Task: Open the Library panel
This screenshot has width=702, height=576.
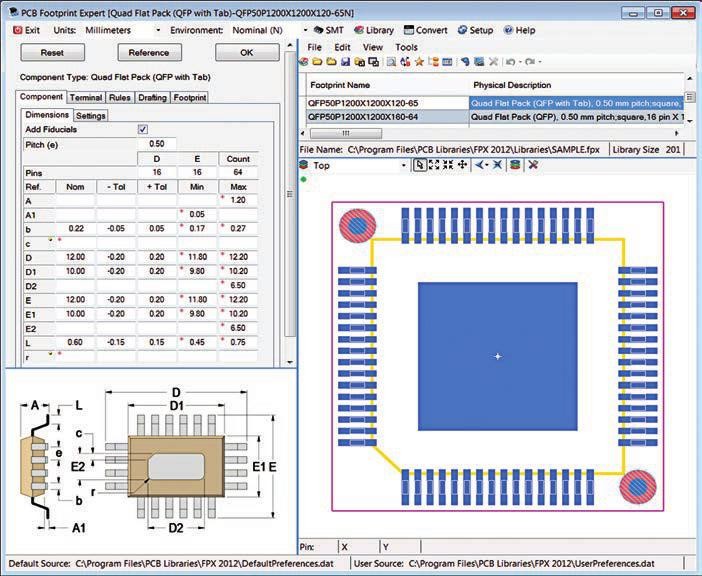Action: pyautogui.click(x=374, y=30)
